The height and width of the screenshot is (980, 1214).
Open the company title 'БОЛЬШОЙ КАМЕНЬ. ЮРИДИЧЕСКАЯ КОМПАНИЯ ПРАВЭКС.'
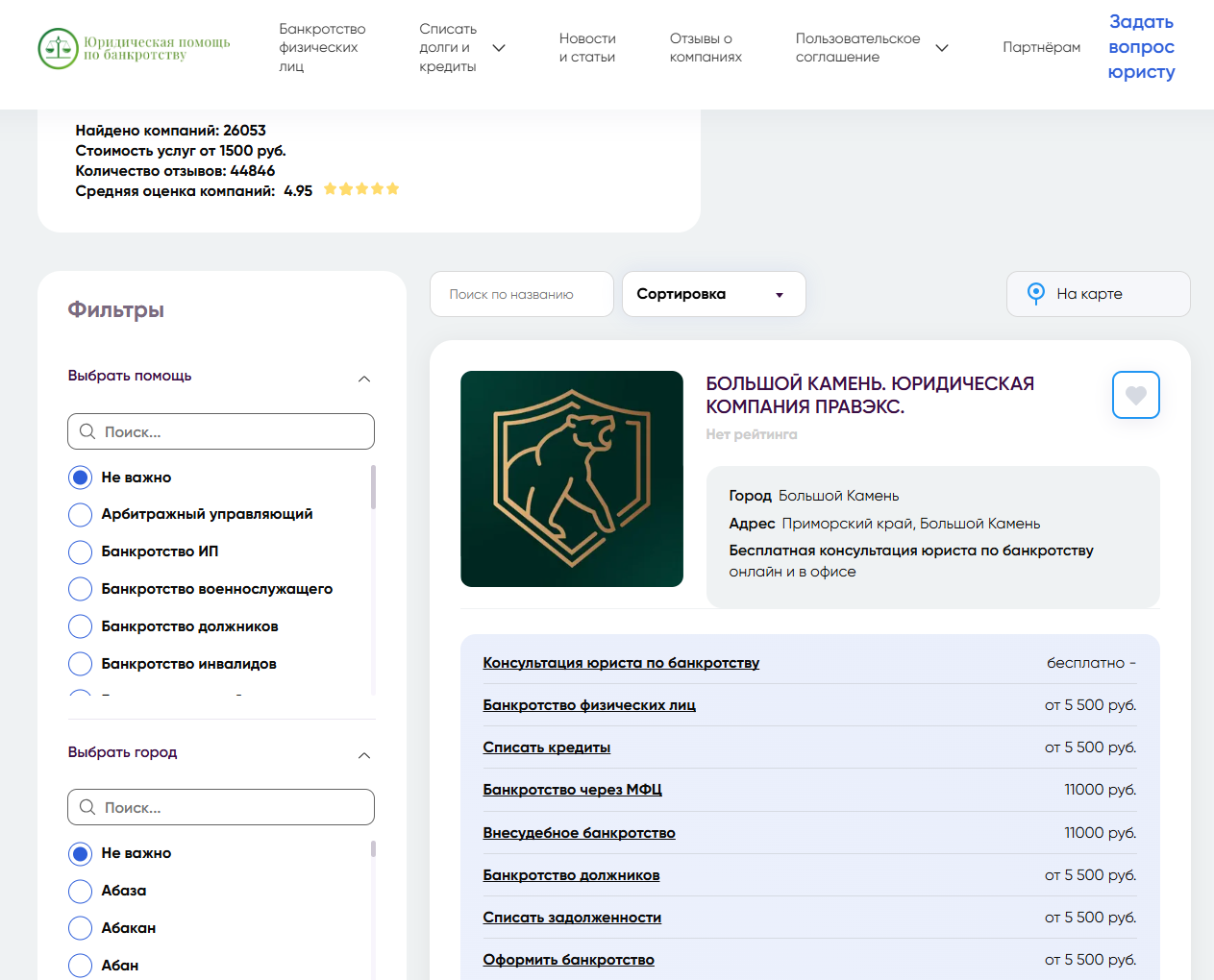[870, 395]
